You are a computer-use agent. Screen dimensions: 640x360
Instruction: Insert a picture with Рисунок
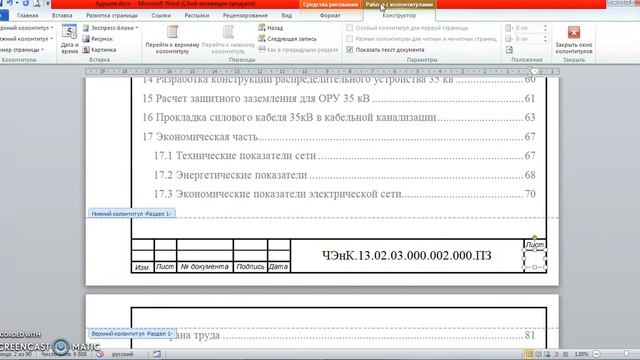98,39
